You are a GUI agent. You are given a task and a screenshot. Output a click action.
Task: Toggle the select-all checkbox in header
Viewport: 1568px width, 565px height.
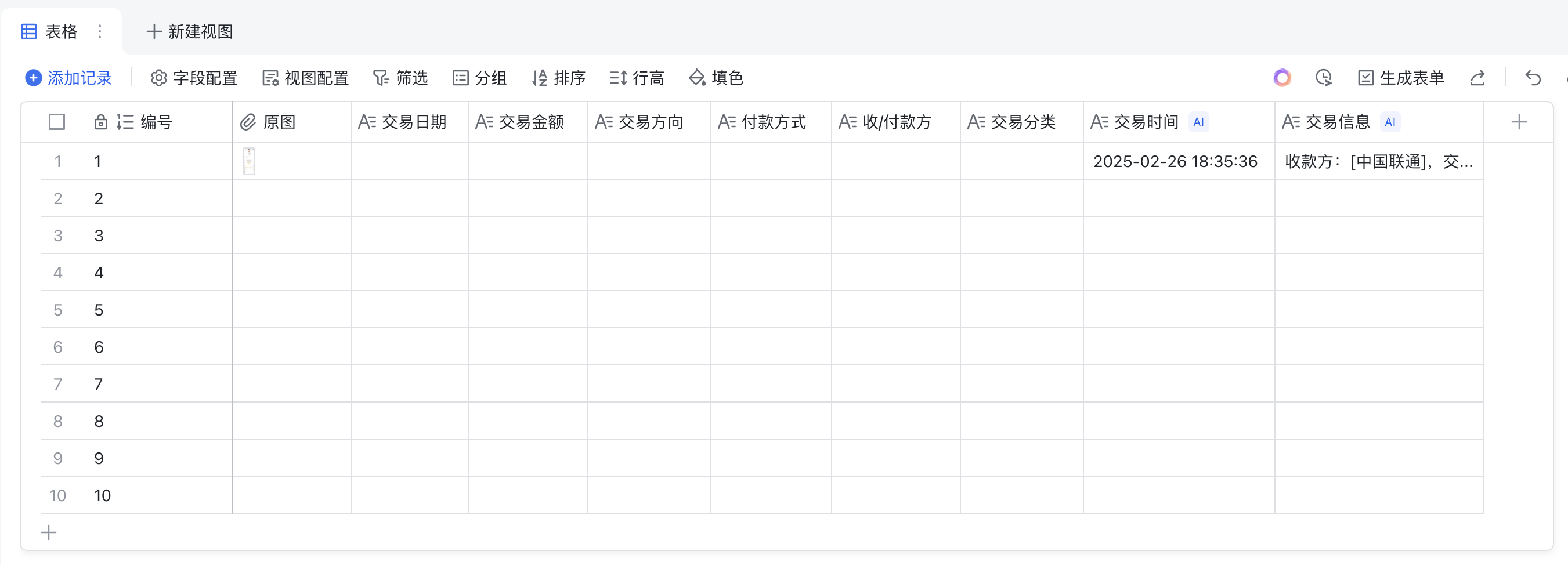[x=57, y=122]
